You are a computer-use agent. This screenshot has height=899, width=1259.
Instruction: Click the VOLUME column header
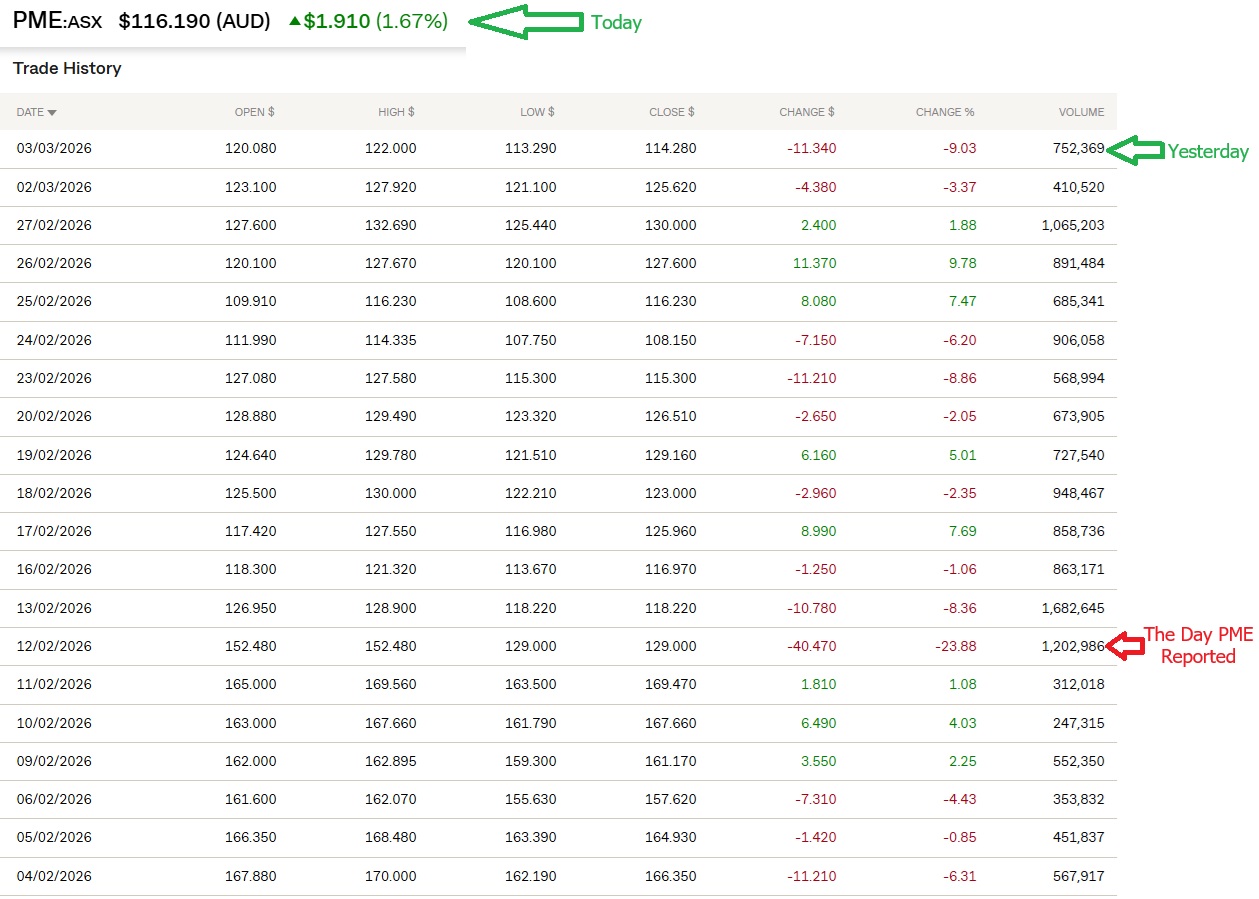click(x=1081, y=112)
